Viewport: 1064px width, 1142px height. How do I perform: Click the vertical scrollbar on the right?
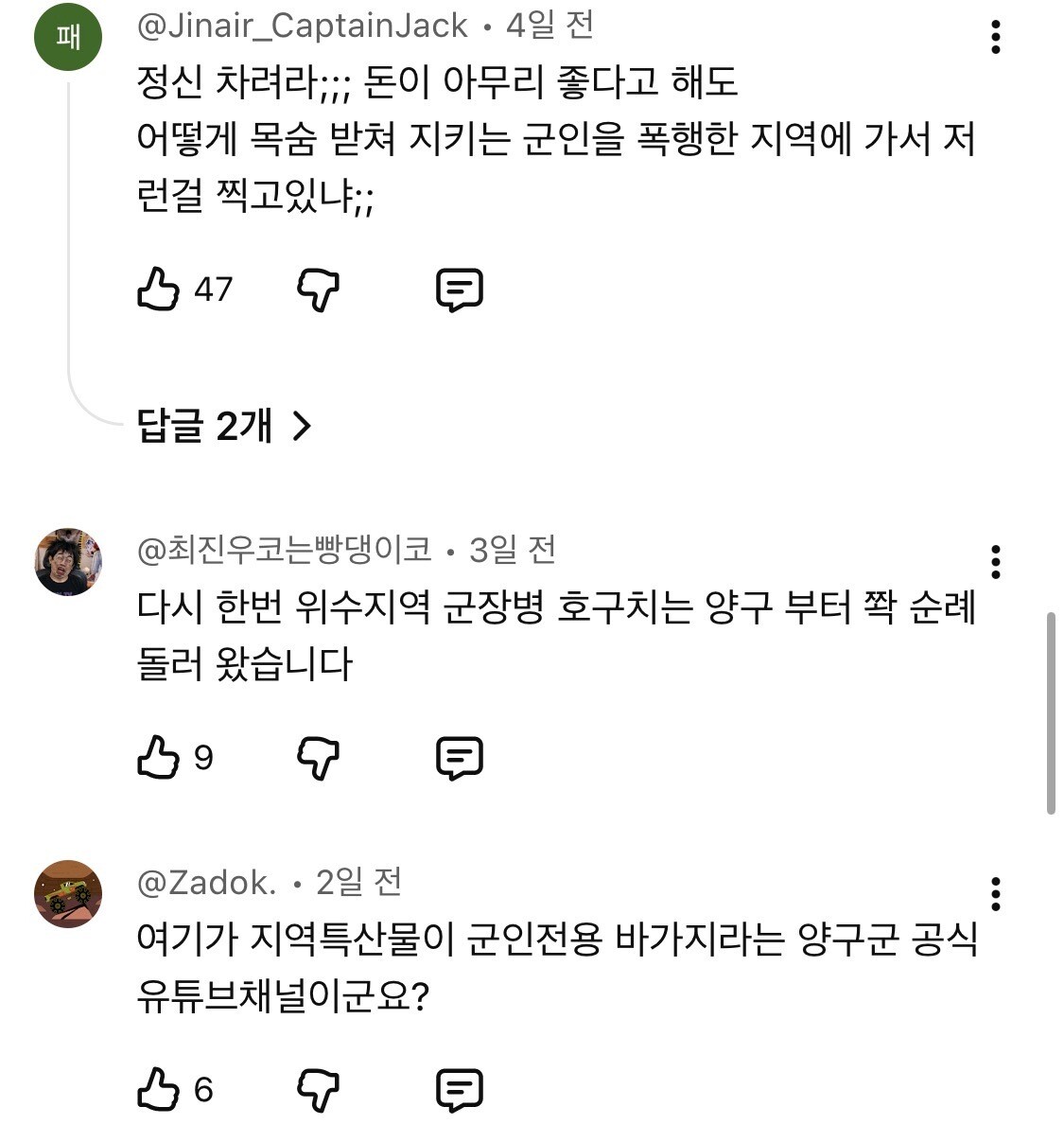1051,713
